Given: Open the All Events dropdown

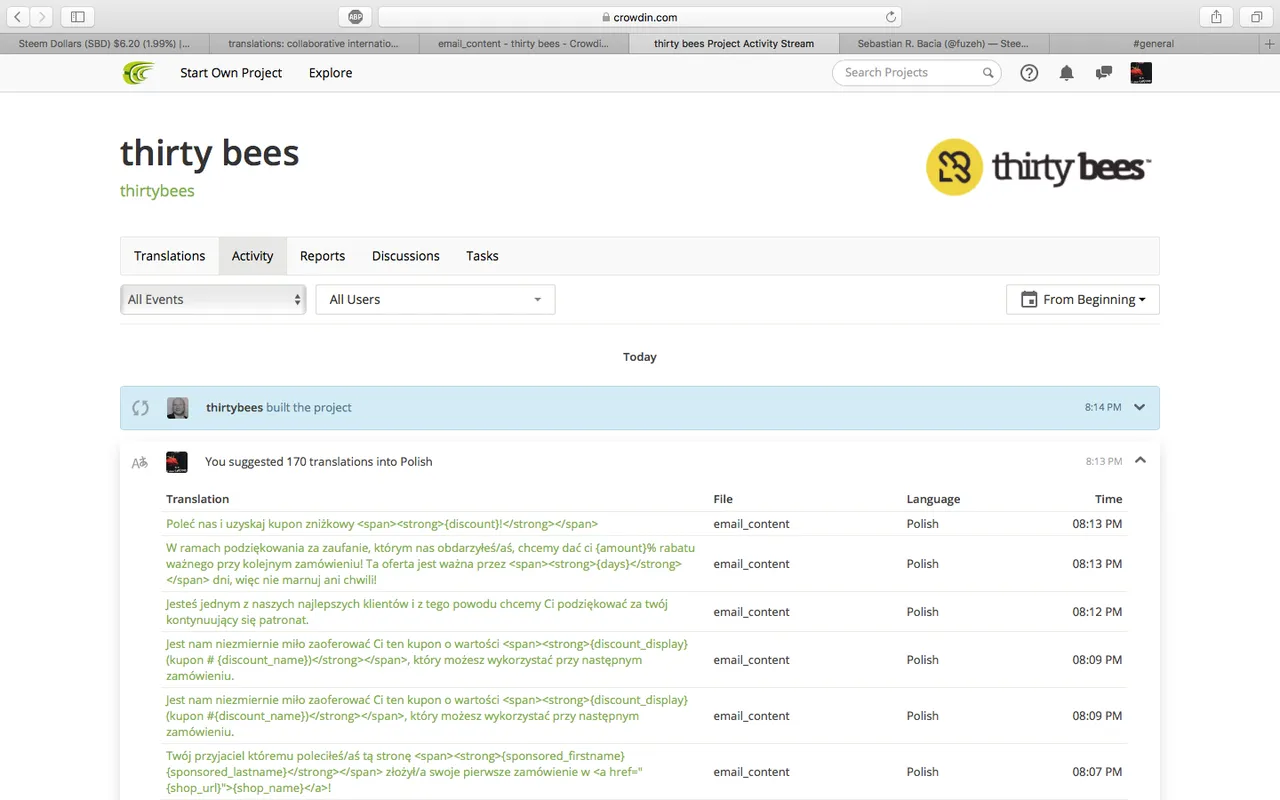Looking at the screenshot, I should pos(213,300).
